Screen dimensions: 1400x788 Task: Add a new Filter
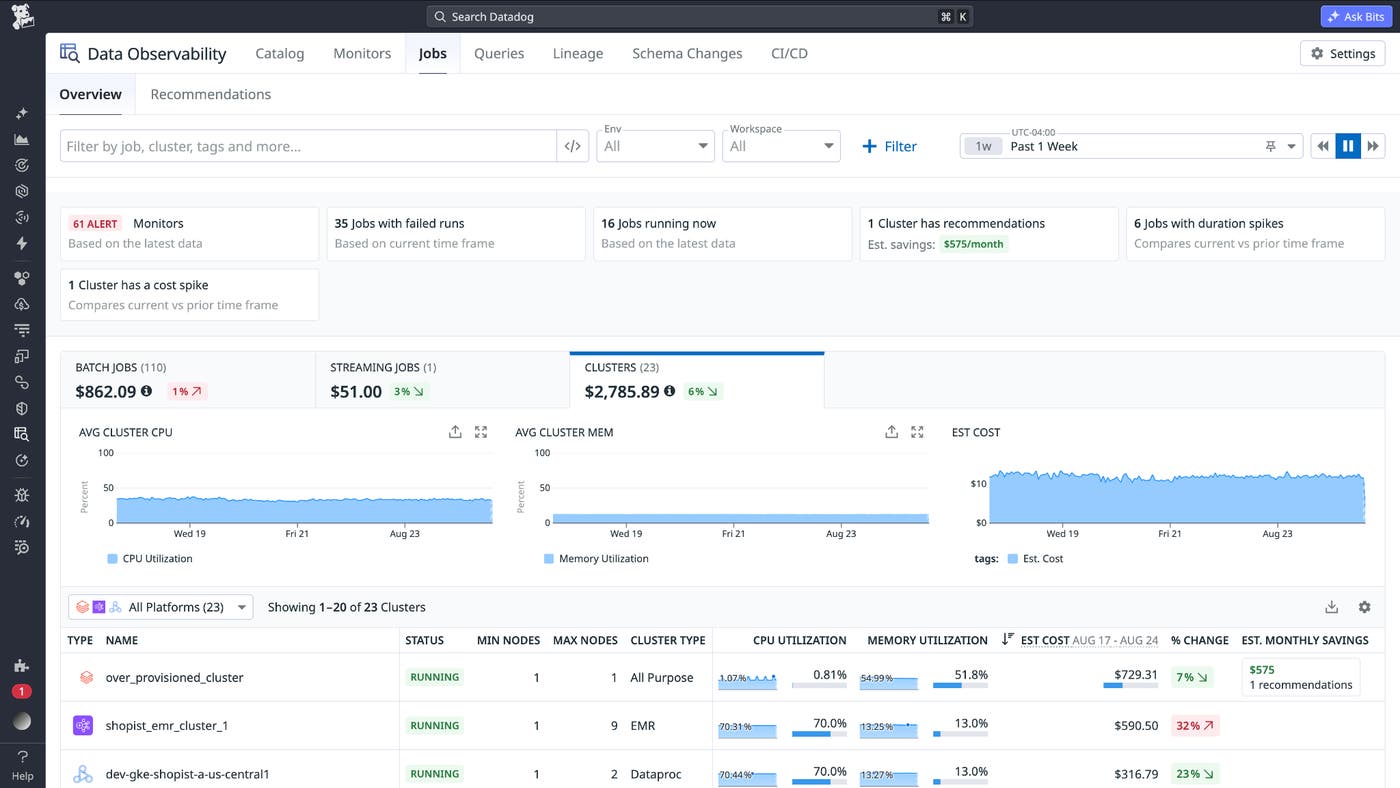[x=889, y=146]
